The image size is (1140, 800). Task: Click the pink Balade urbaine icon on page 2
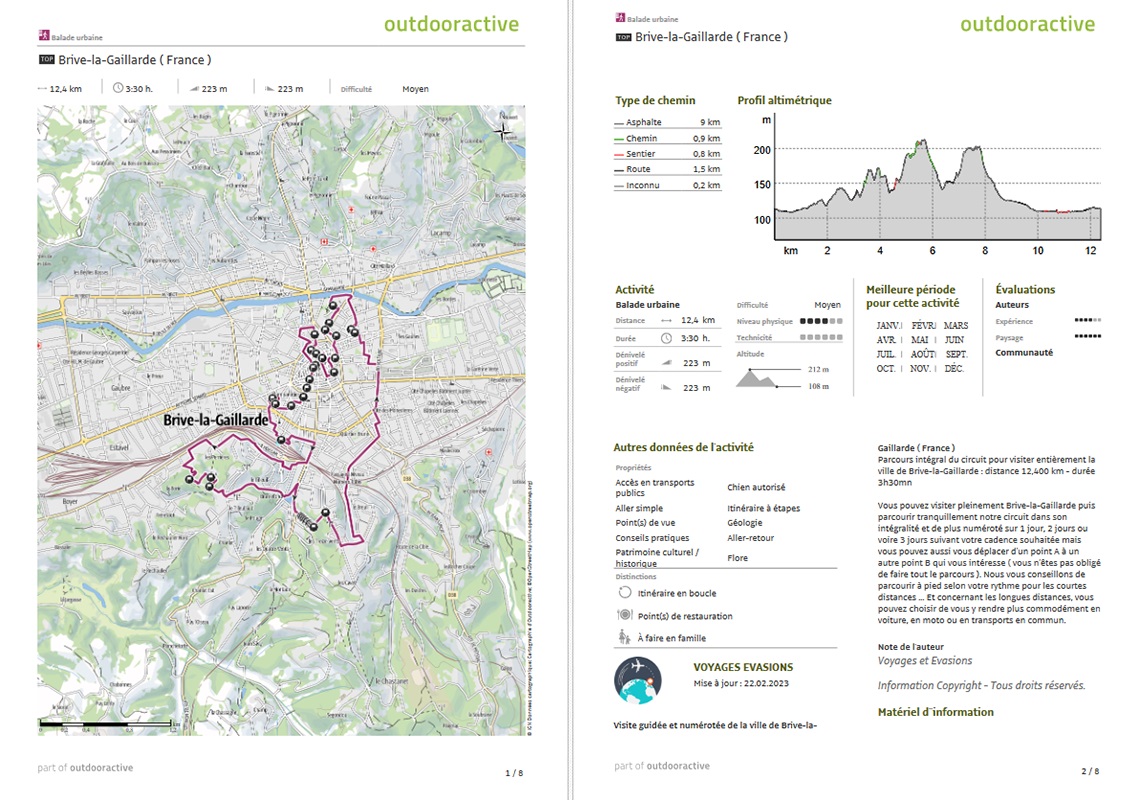620,17
